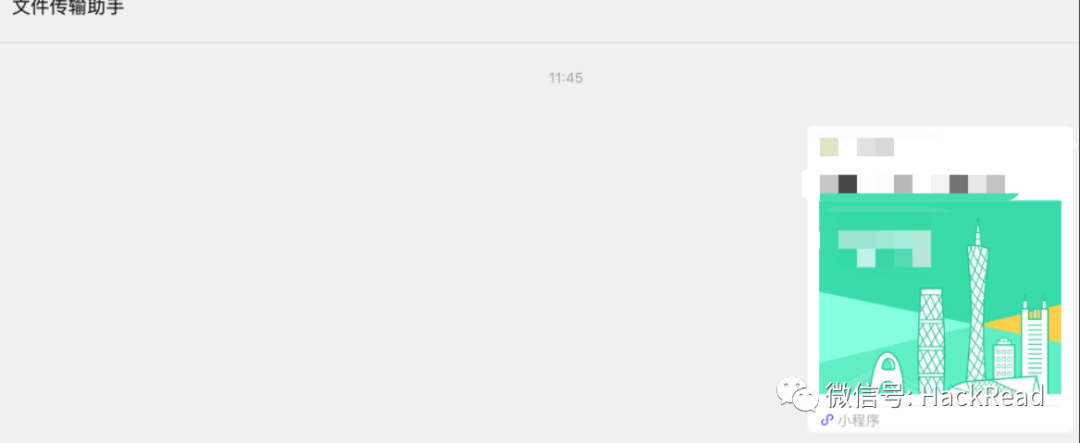The height and width of the screenshot is (443, 1080).
Task: Click the pixelated mini program avatar
Action: pyautogui.click(x=829, y=147)
